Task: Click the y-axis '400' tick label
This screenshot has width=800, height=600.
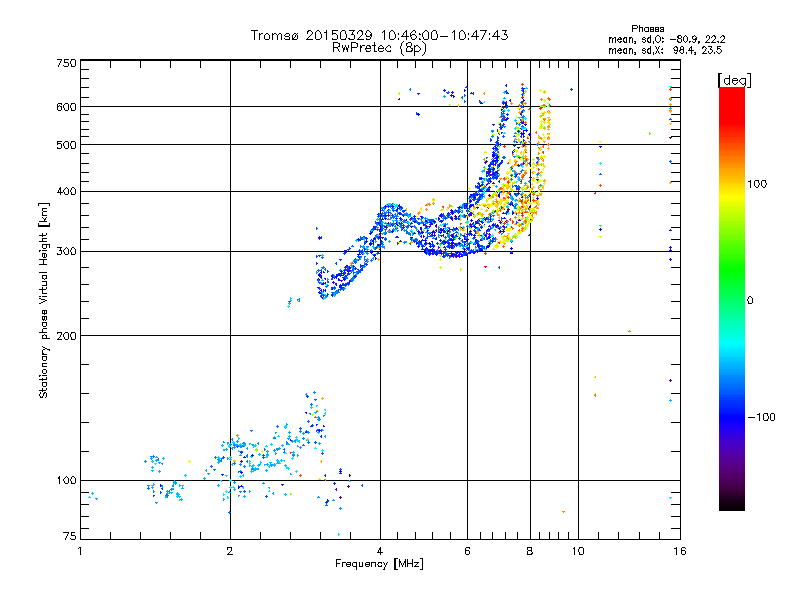Action: point(66,191)
